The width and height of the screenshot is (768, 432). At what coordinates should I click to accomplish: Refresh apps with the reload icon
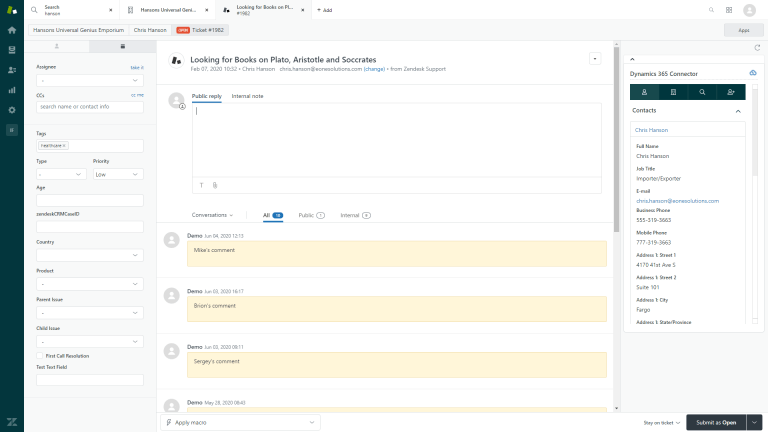point(757,48)
